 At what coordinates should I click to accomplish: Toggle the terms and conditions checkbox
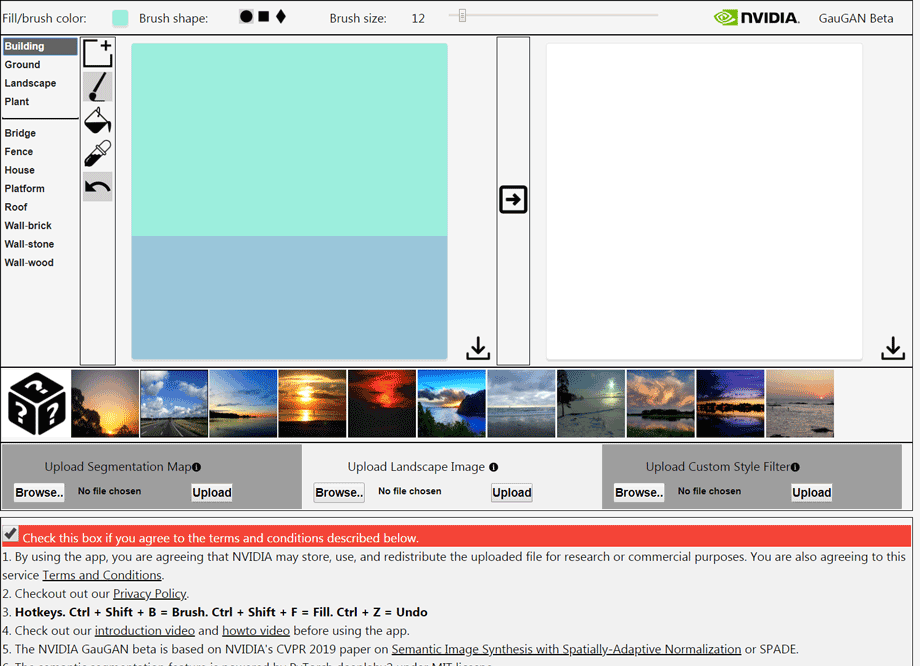11,534
